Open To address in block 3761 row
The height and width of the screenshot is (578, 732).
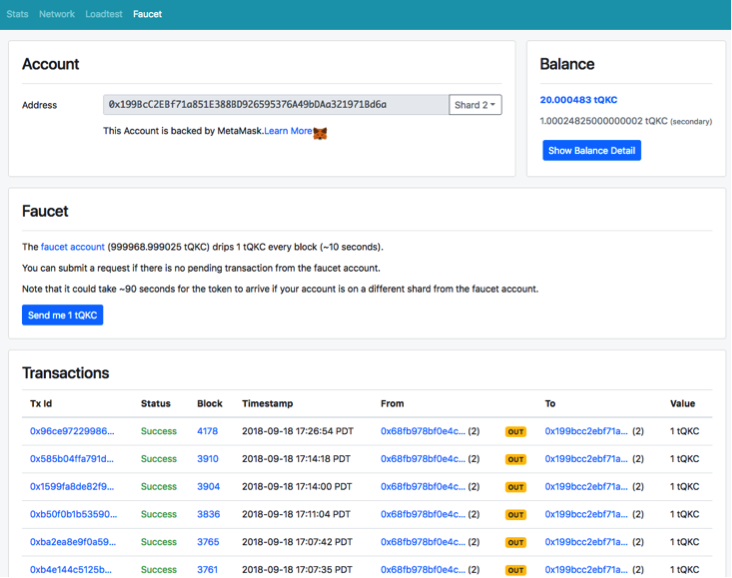click(586, 570)
